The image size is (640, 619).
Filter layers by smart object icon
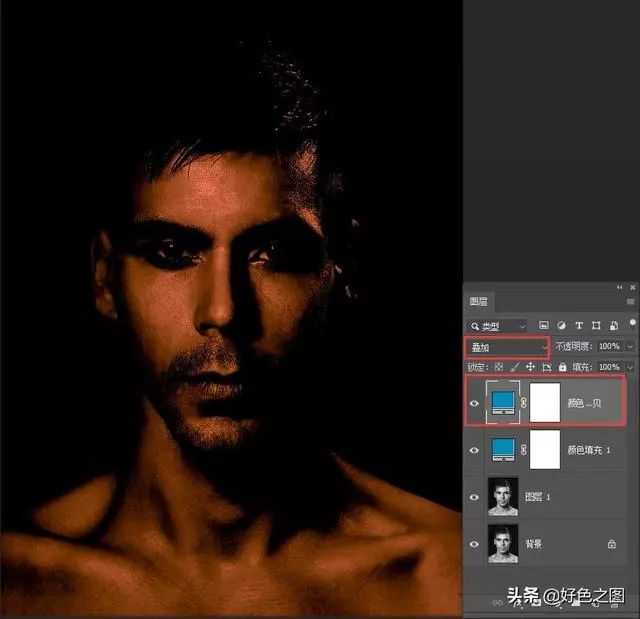tap(613, 326)
